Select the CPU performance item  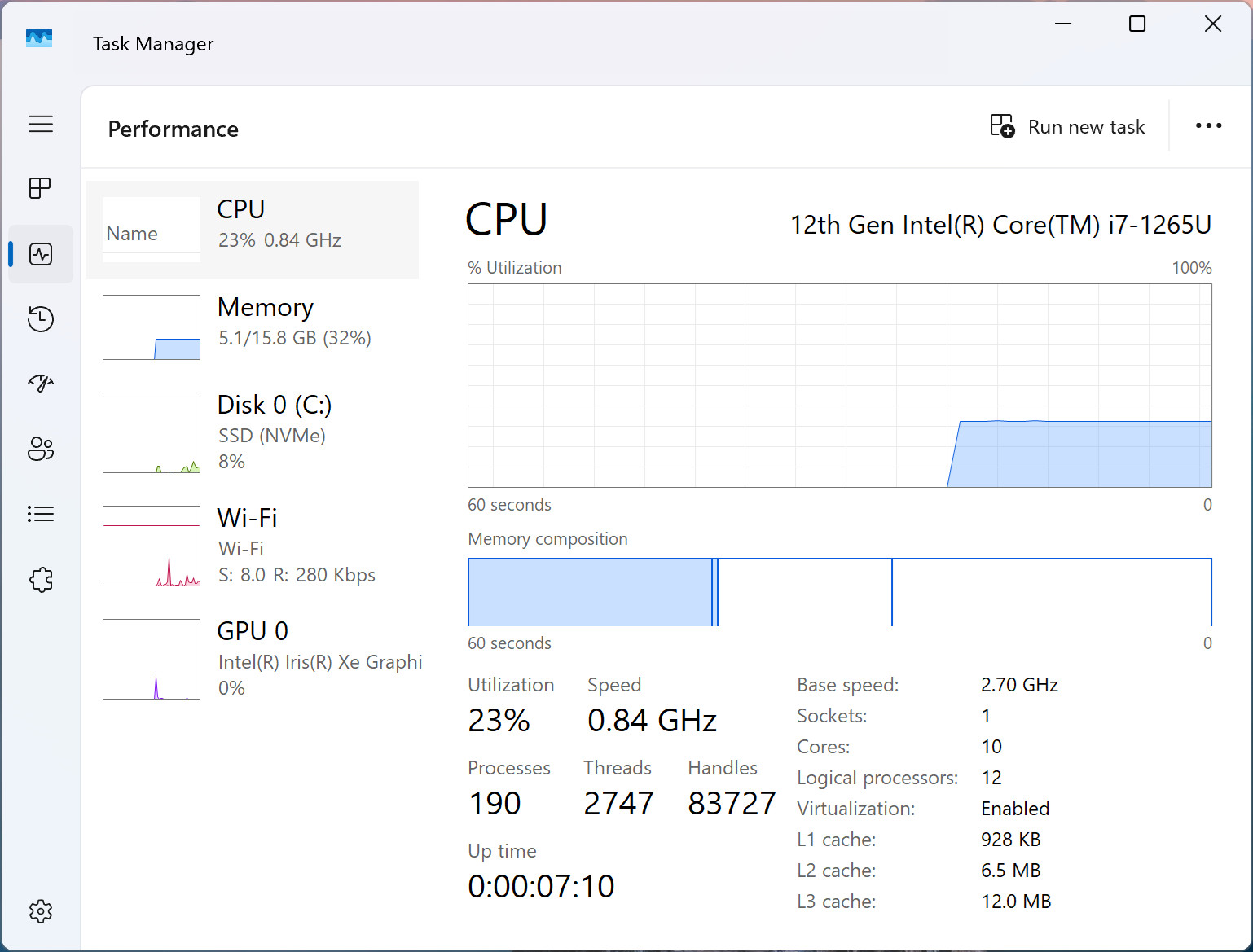(253, 230)
